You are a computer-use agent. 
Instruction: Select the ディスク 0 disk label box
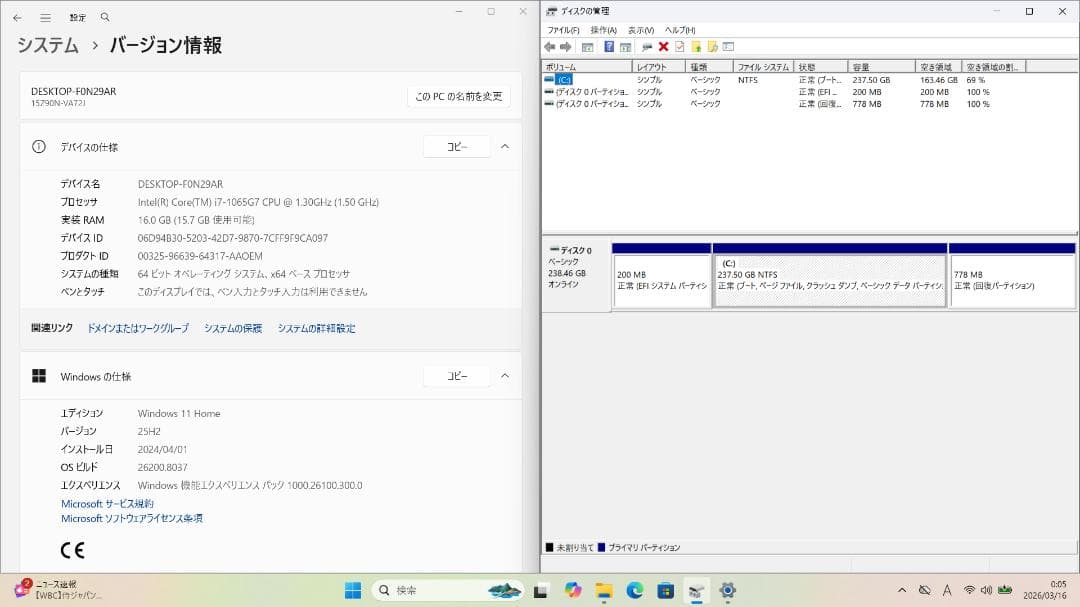(577, 276)
